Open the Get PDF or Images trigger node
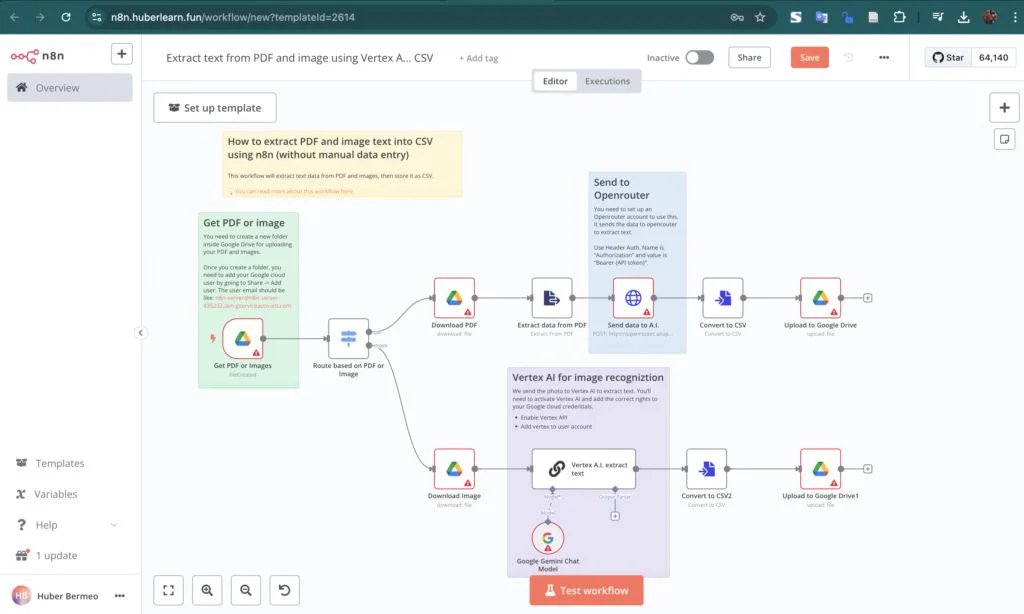This screenshot has height=614, width=1024. pos(242,338)
